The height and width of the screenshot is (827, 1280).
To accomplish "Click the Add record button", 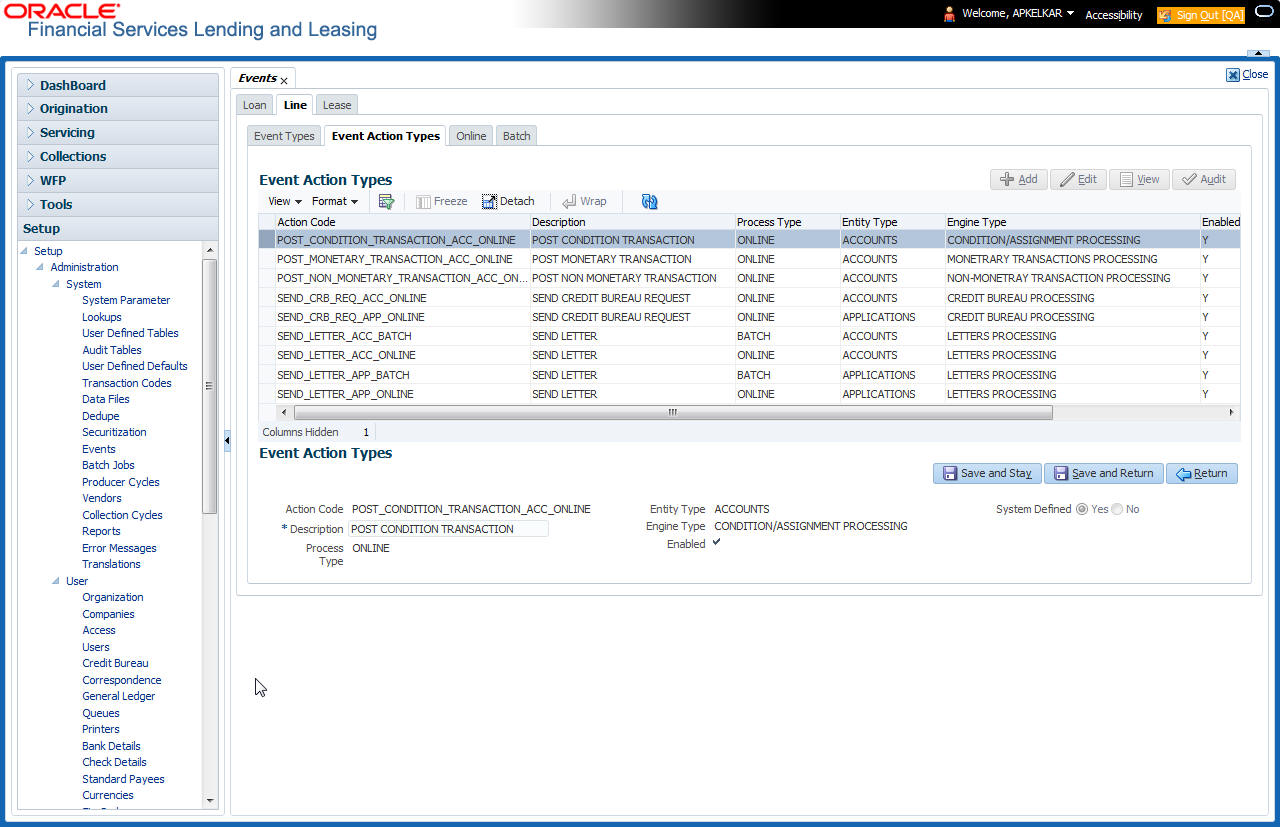I will tap(1019, 179).
